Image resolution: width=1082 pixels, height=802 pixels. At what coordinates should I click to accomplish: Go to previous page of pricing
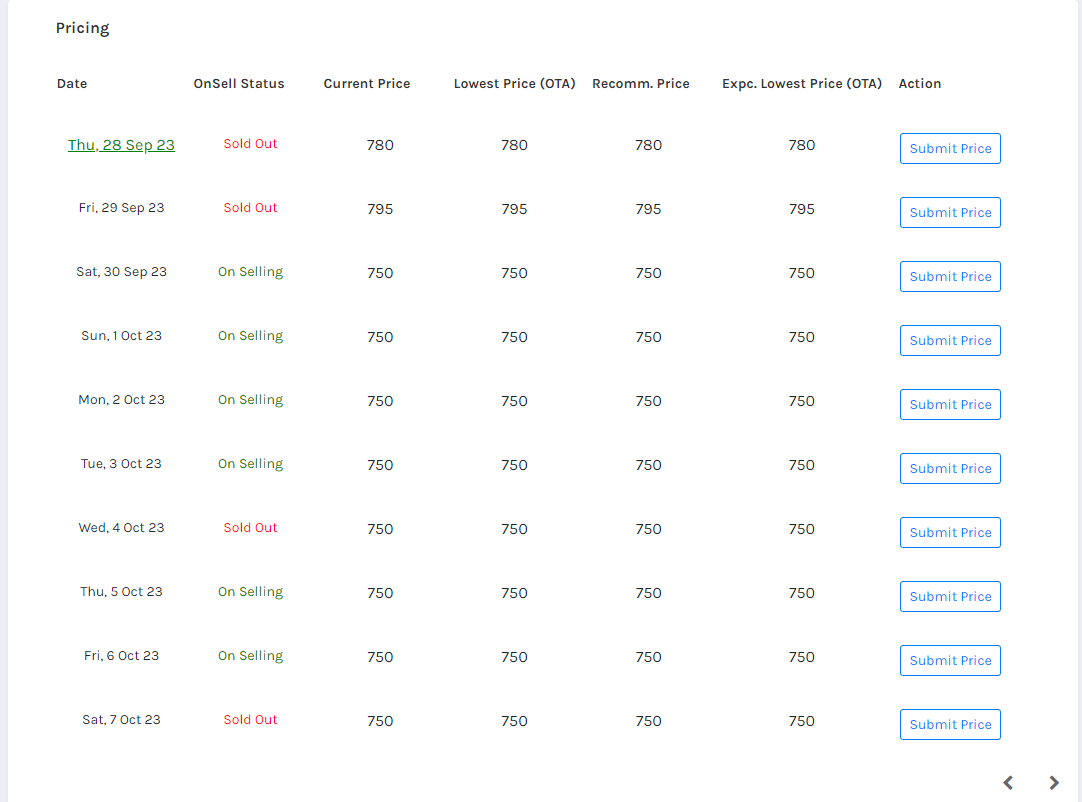(x=1009, y=783)
